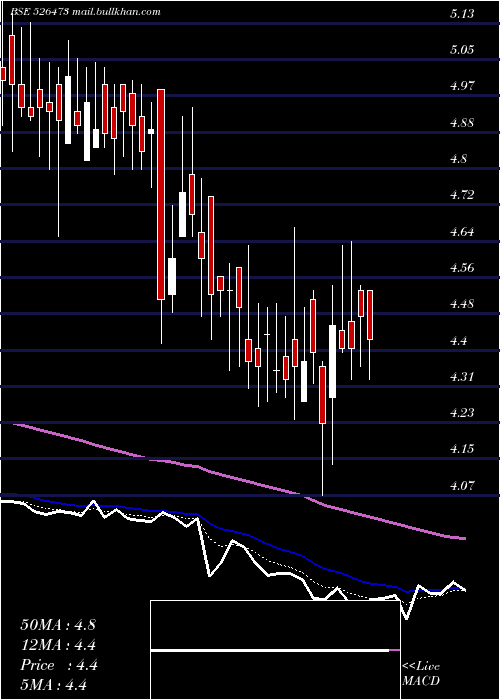The image size is (500, 700).
Task: Click the 50MA : 4.8 readout
Action: pos(58,625)
